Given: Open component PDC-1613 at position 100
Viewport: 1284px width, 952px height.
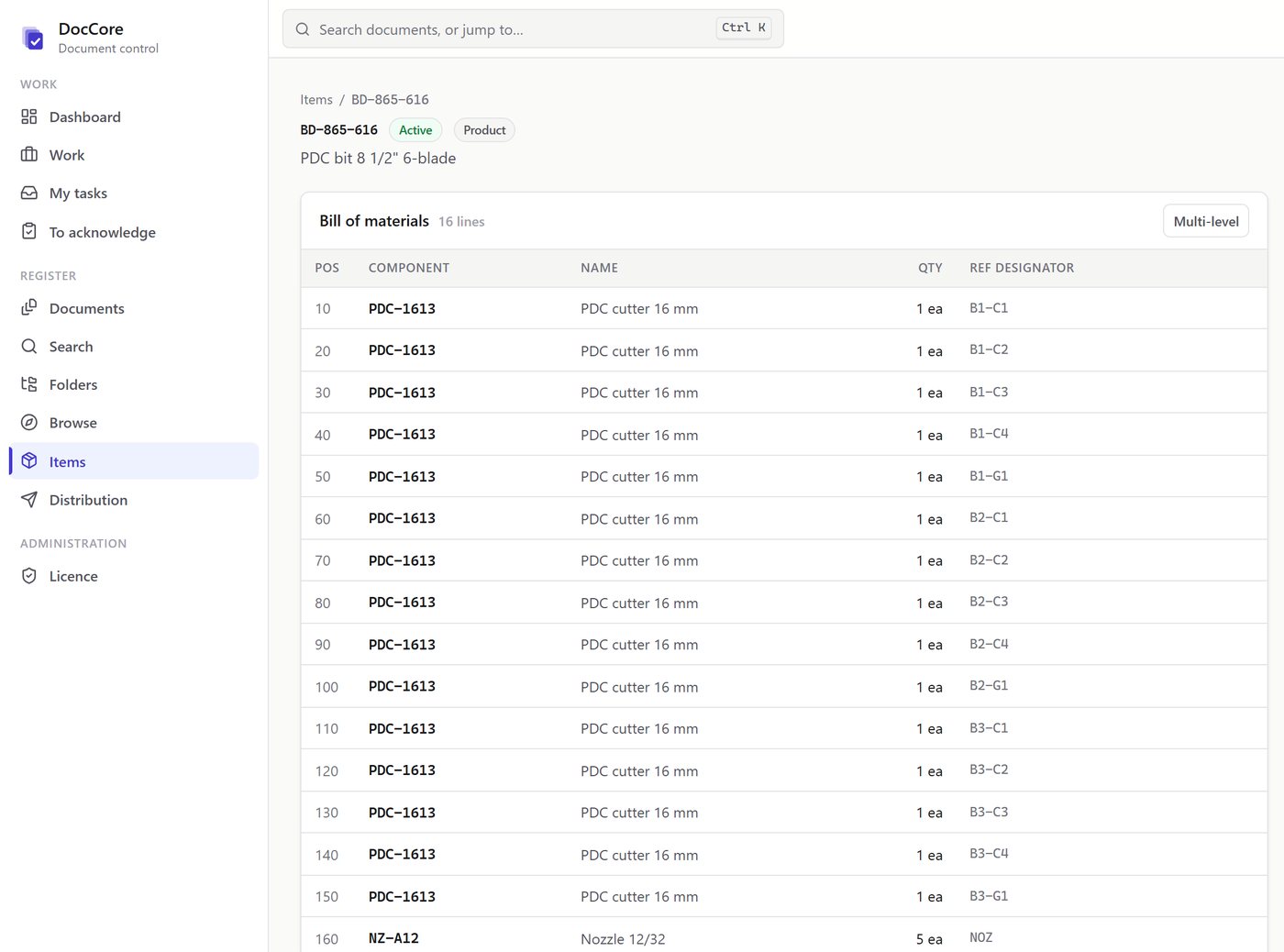Looking at the screenshot, I should pyautogui.click(x=402, y=686).
